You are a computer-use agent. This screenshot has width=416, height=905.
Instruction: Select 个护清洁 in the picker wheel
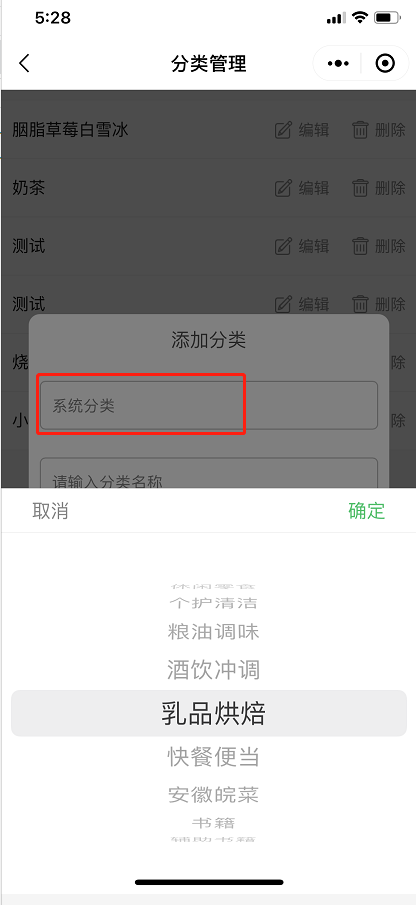click(213, 603)
